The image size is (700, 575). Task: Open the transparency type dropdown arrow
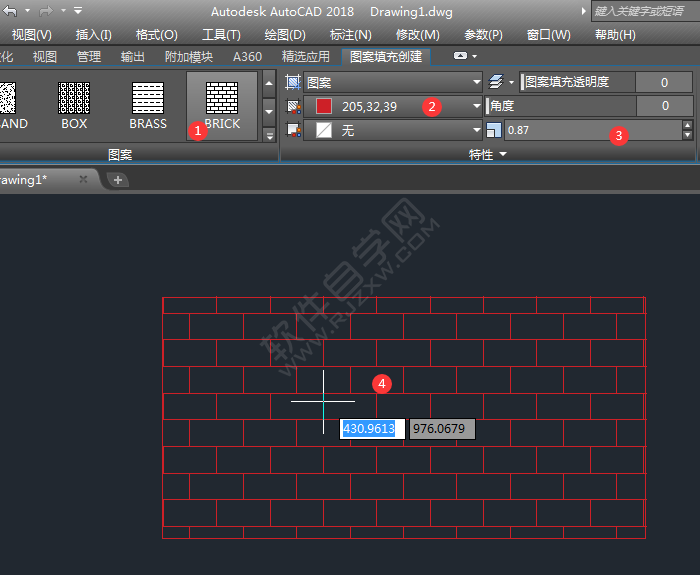512,82
